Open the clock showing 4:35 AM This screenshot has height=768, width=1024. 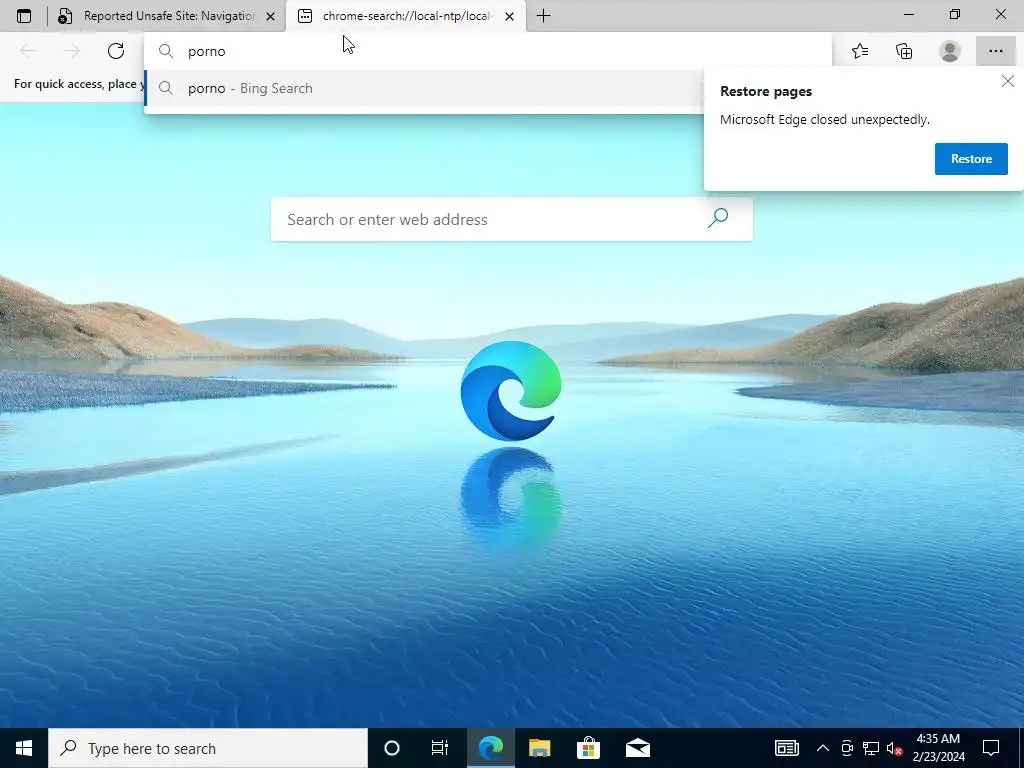click(x=938, y=748)
